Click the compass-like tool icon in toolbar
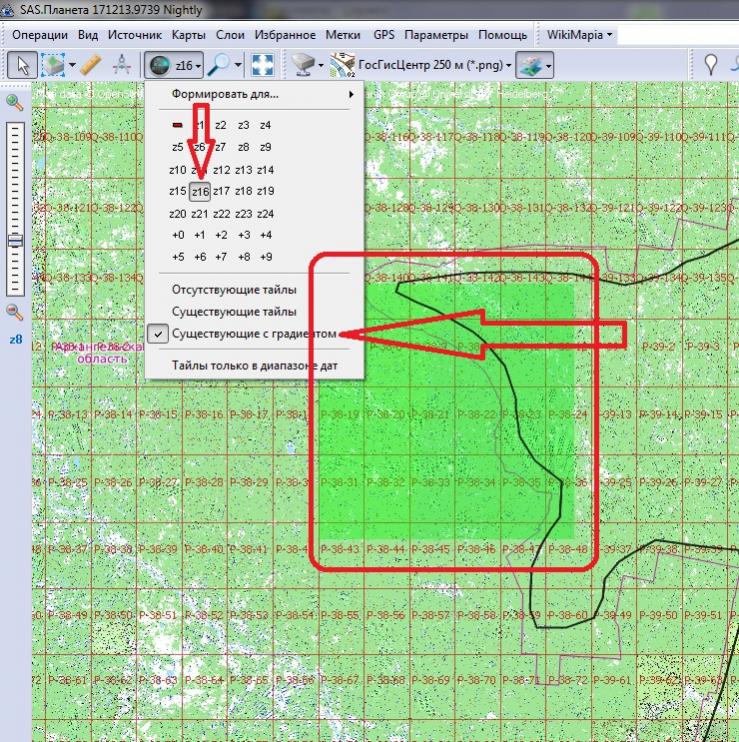This screenshot has width=739, height=742. (x=122, y=66)
